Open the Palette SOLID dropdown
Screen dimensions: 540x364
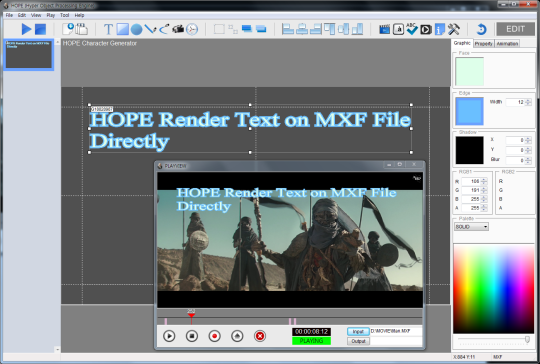tap(471, 227)
